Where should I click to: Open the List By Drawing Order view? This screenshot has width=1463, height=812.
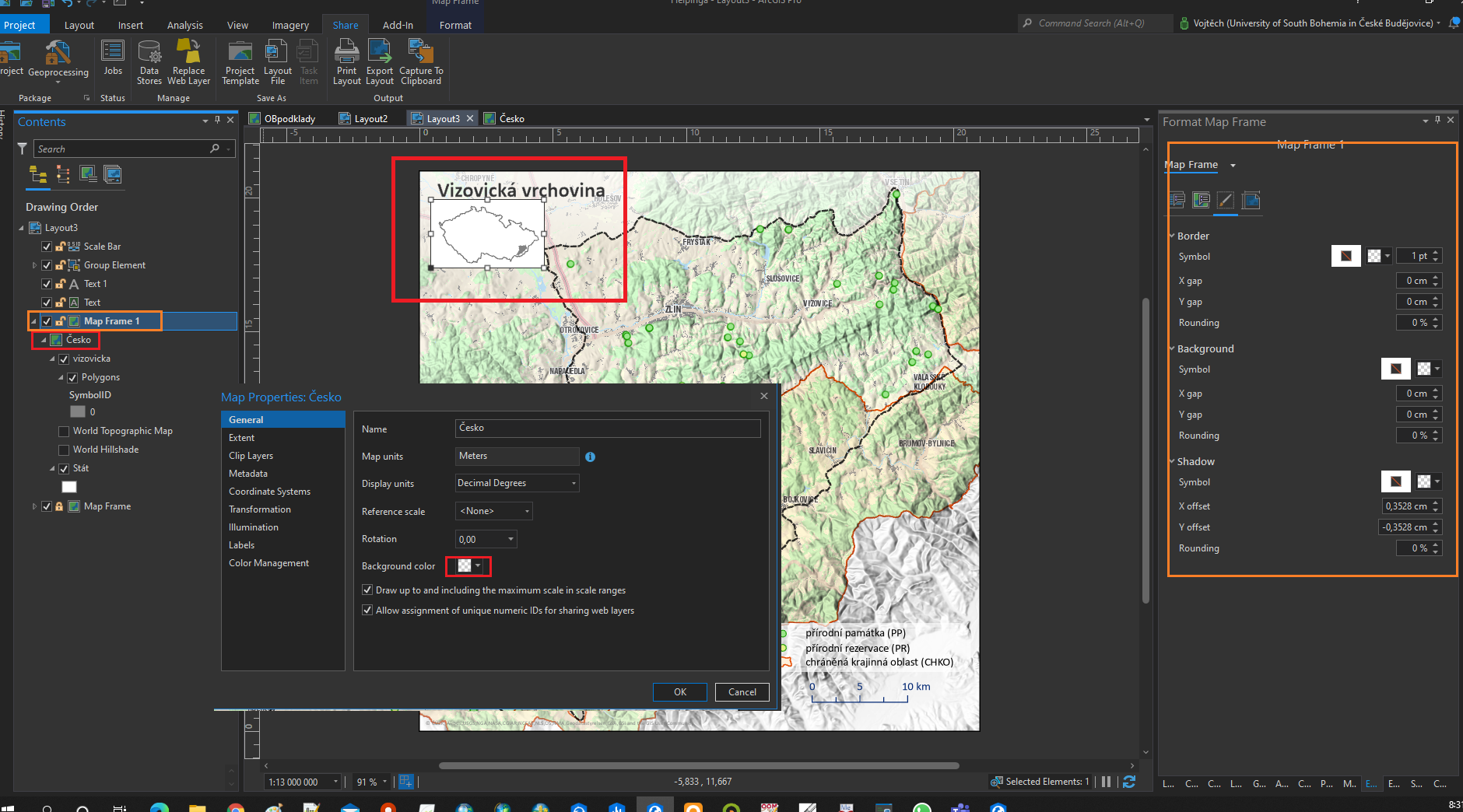(x=37, y=174)
